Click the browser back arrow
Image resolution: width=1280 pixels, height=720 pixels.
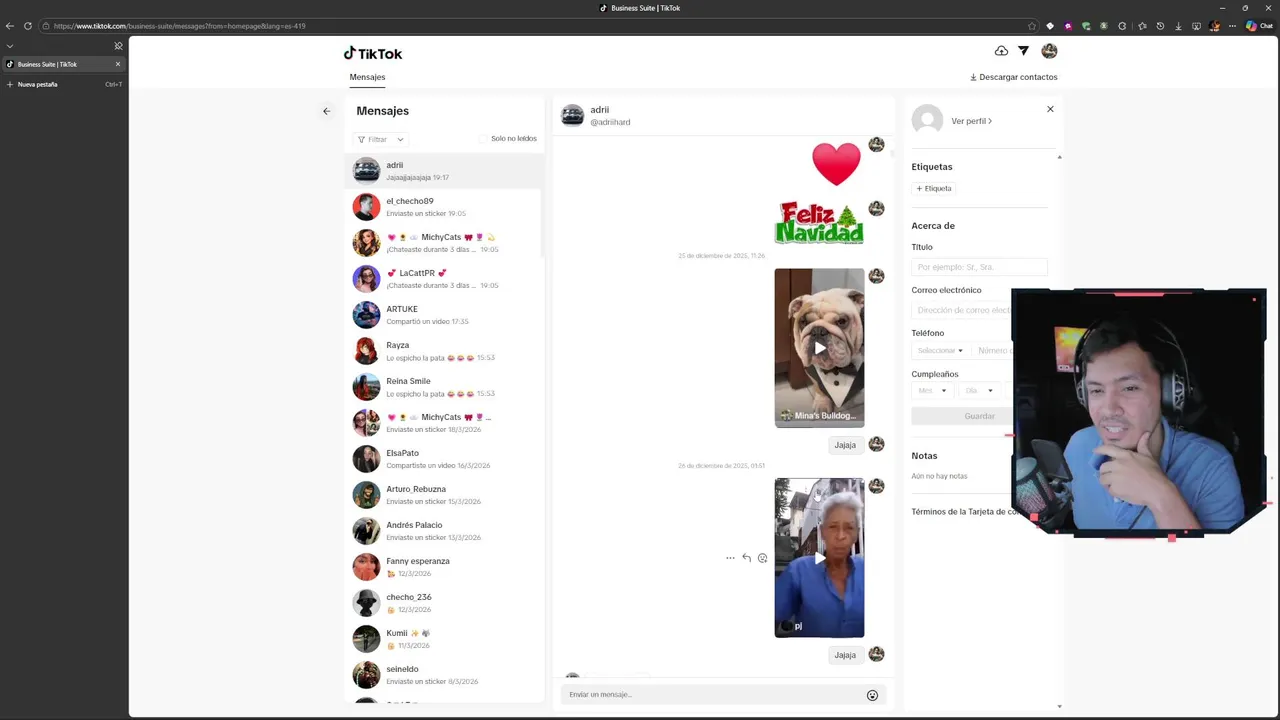coord(10,26)
